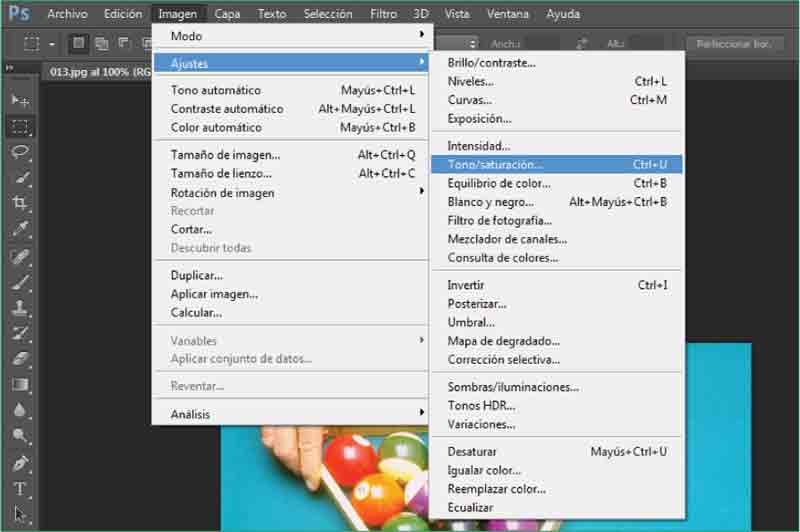Select the Horizontal Type tool
This screenshot has height=532, width=800.
click(x=20, y=489)
